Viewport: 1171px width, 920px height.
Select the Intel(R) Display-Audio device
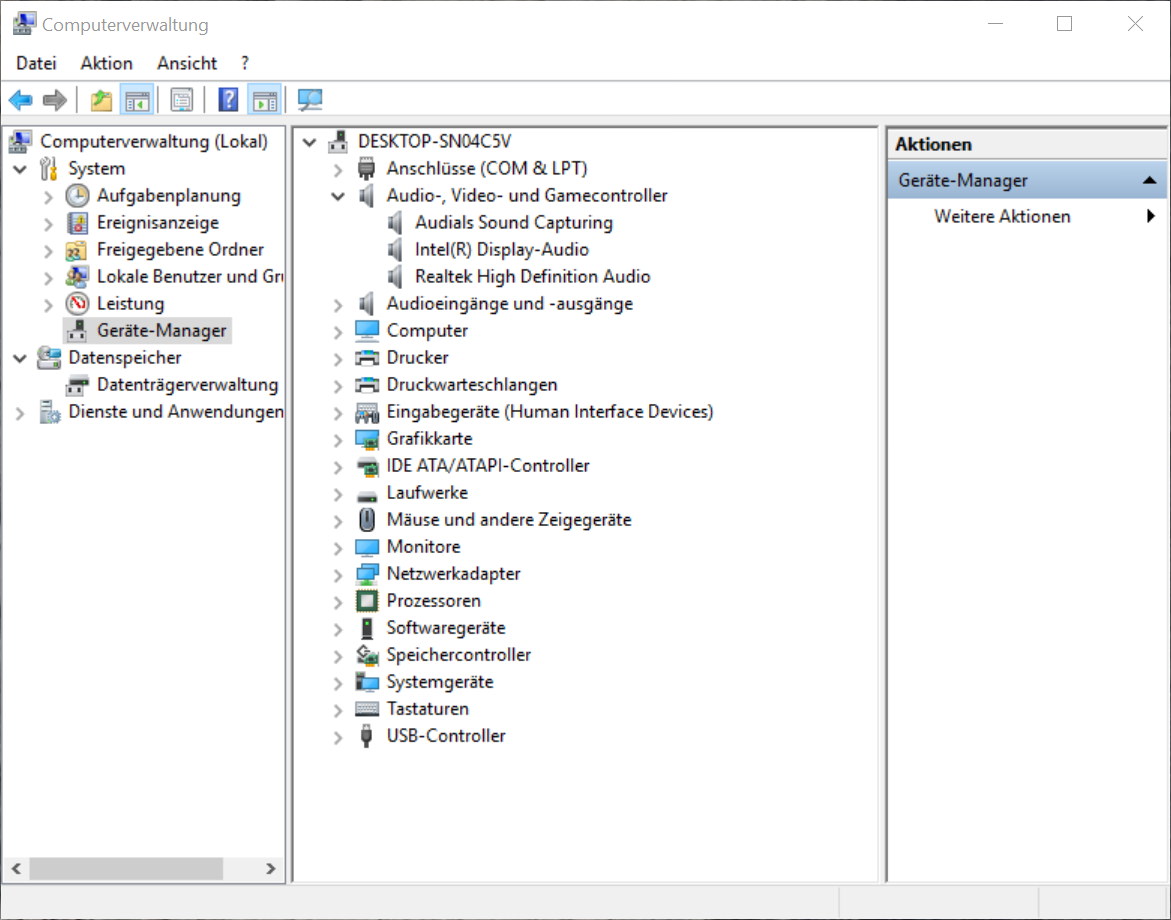click(x=501, y=250)
